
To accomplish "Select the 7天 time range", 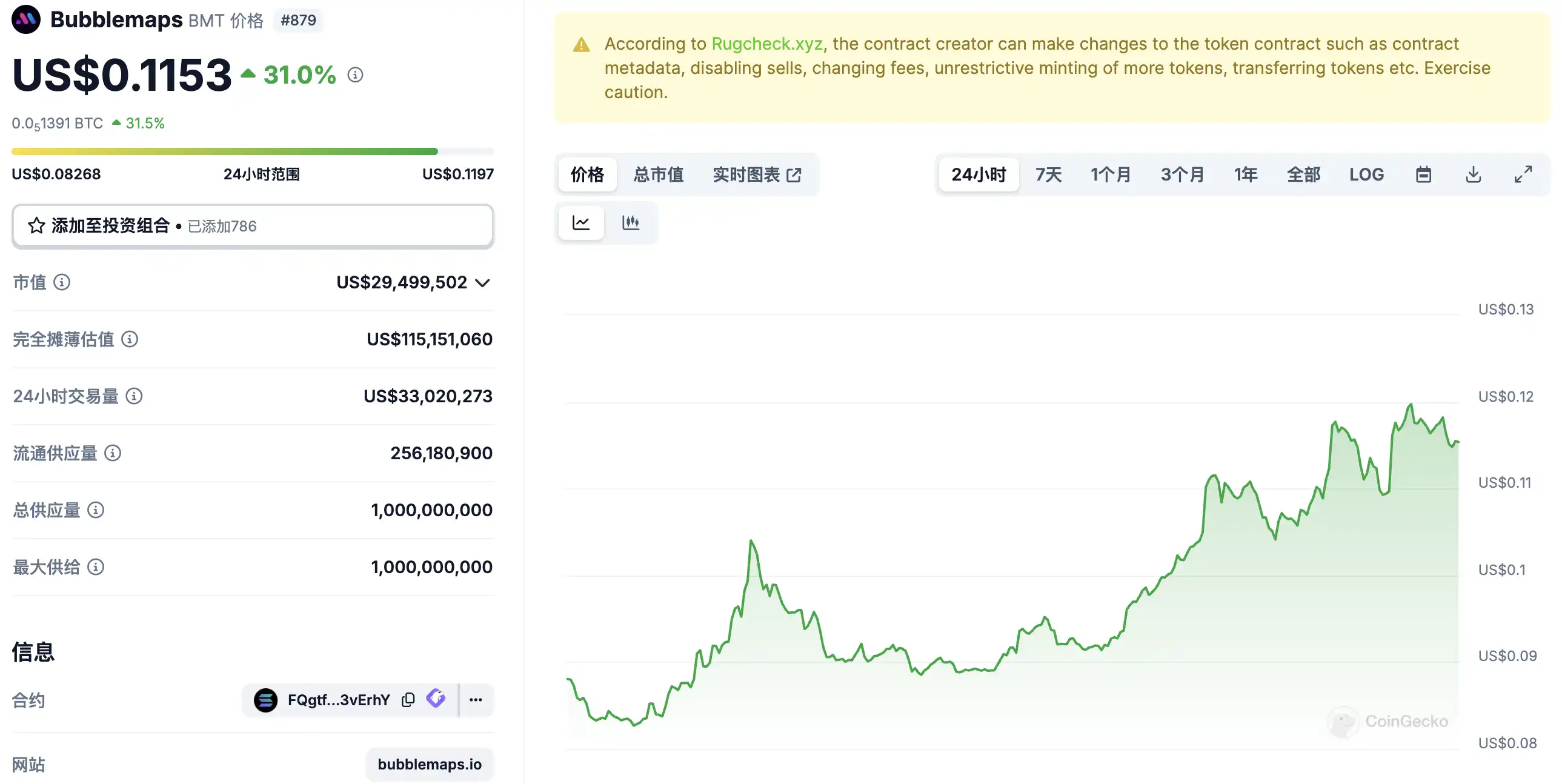I will coord(1048,174).
